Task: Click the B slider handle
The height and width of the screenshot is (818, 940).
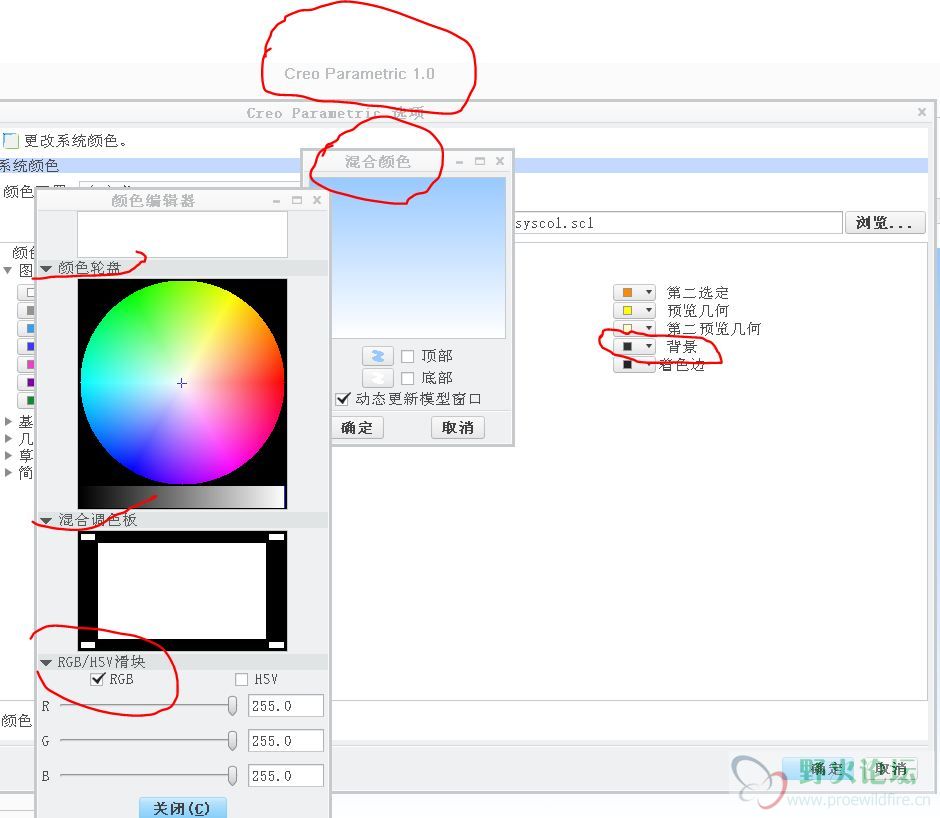Action: click(x=232, y=775)
